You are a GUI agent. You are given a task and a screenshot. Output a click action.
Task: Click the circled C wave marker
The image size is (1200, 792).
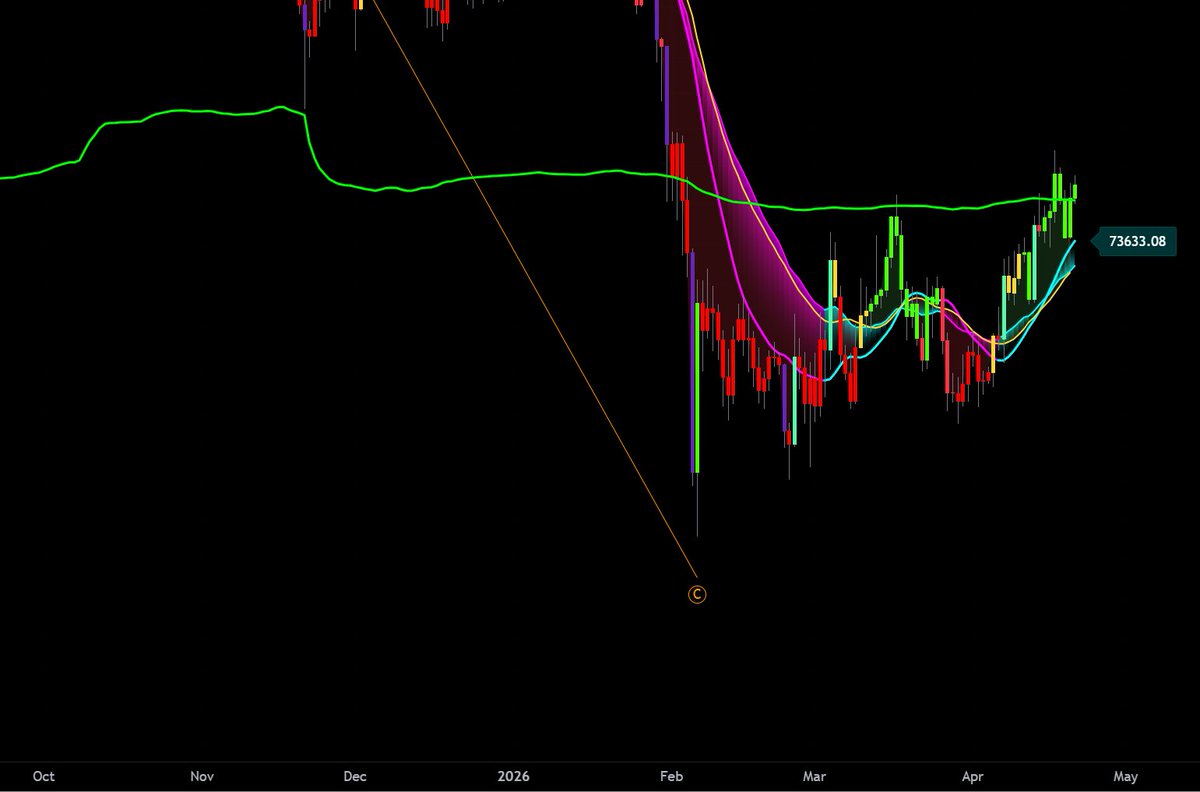click(x=697, y=594)
